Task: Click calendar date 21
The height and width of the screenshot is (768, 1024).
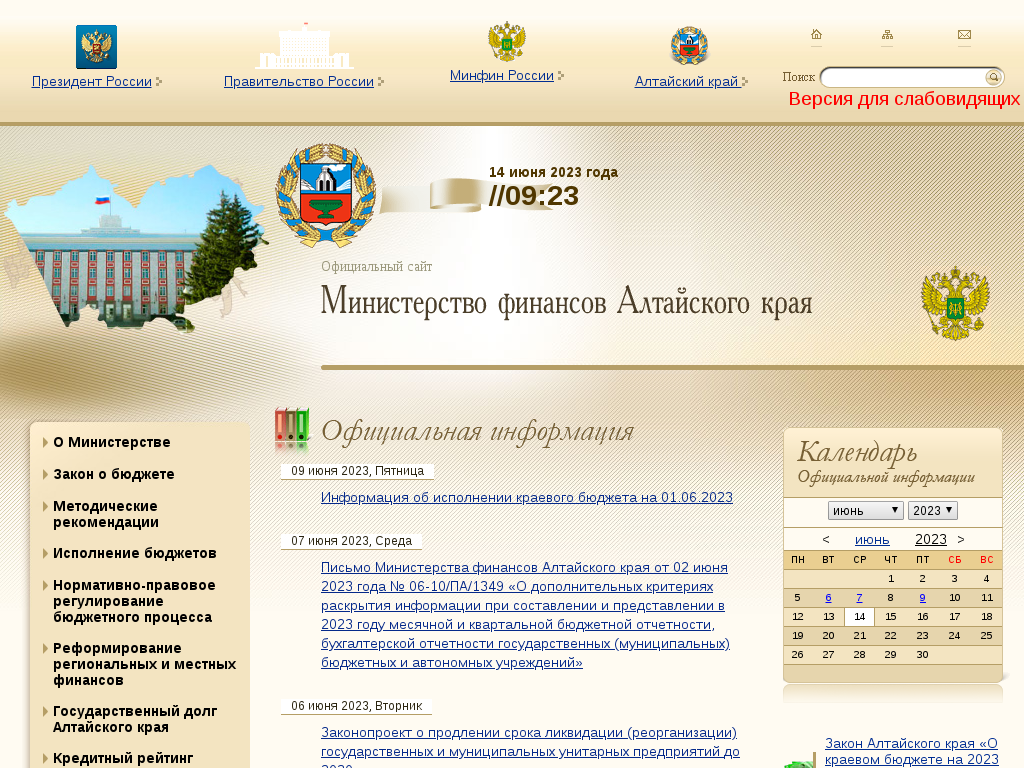Action: (859, 635)
